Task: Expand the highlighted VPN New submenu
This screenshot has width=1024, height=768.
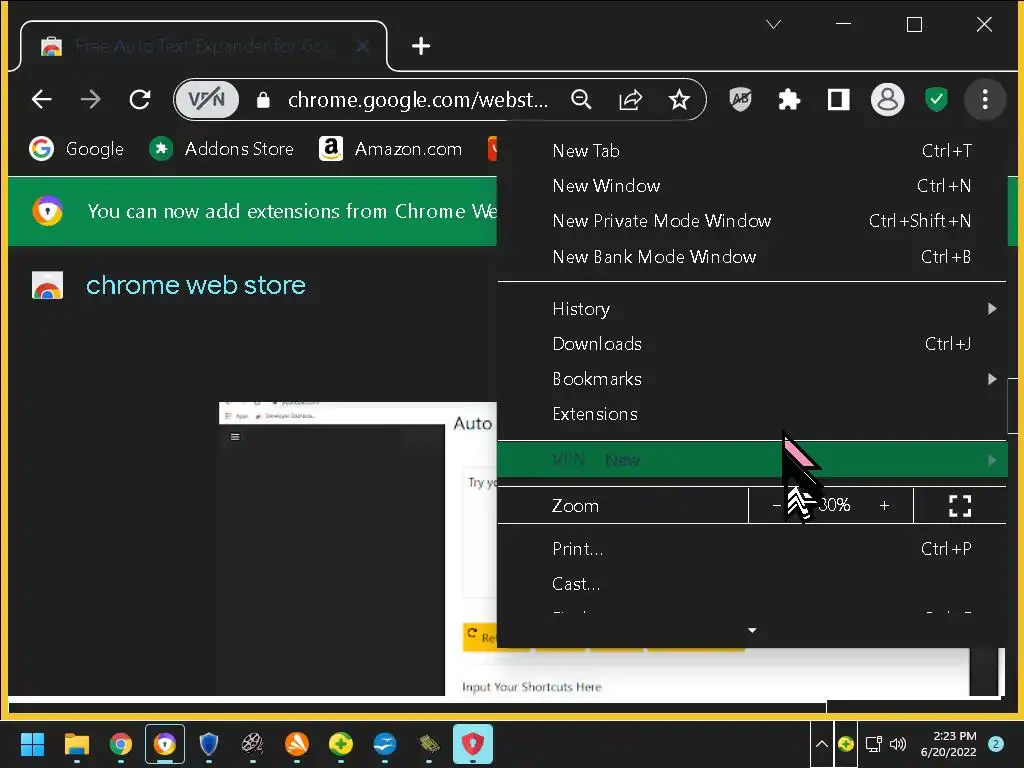Action: 752,460
